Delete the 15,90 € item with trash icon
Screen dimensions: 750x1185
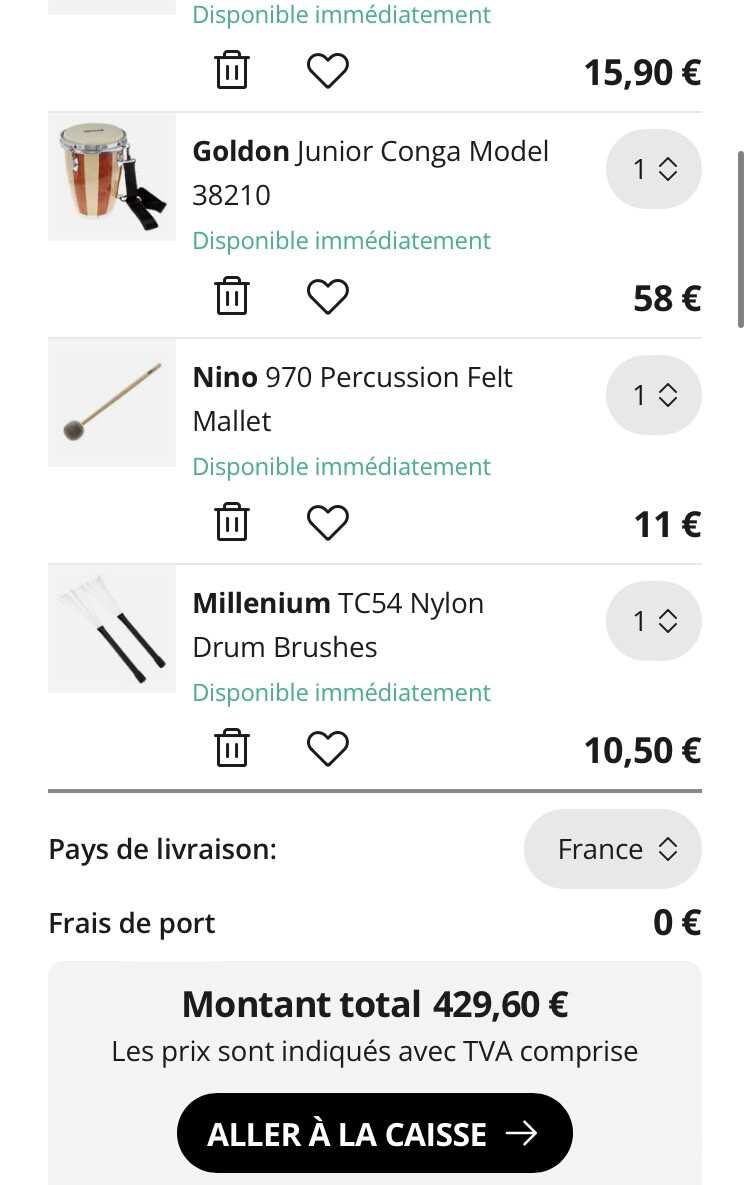(232, 70)
